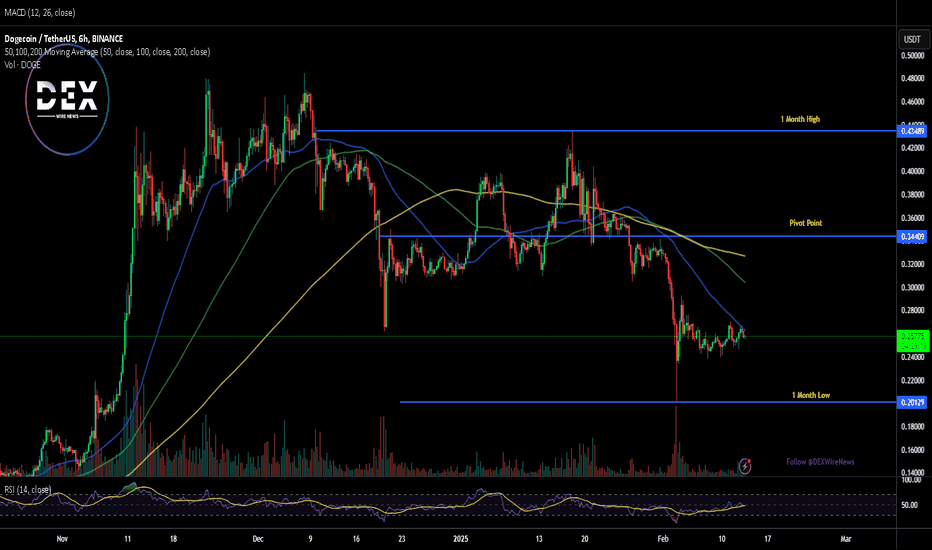Click the Mar date on time axis
Screen dimensions: 932x550
tap(845, 539)
